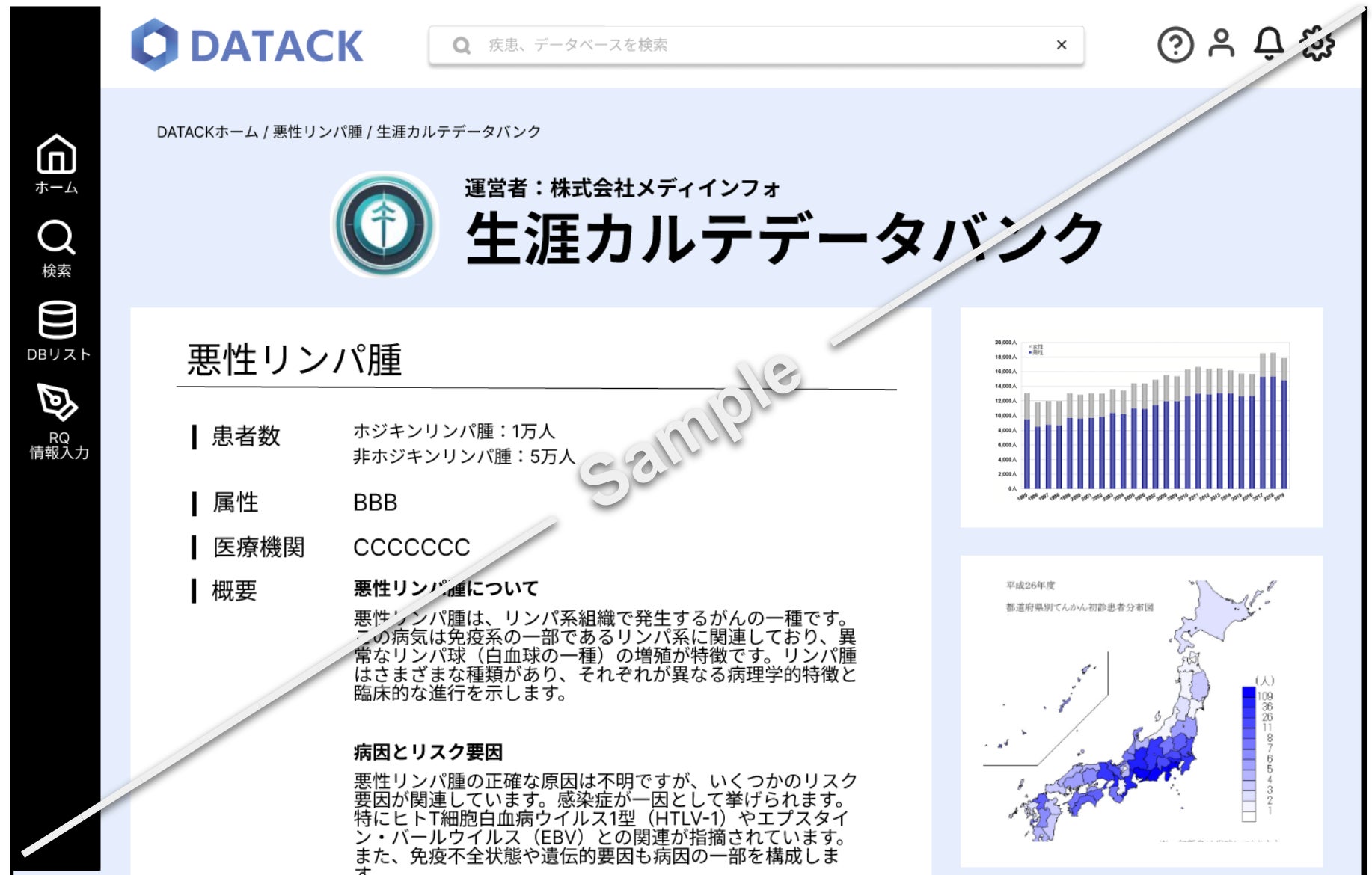Open the help question mark icon
Viewport: 1372px width, 875px height.
point(1175,45)
